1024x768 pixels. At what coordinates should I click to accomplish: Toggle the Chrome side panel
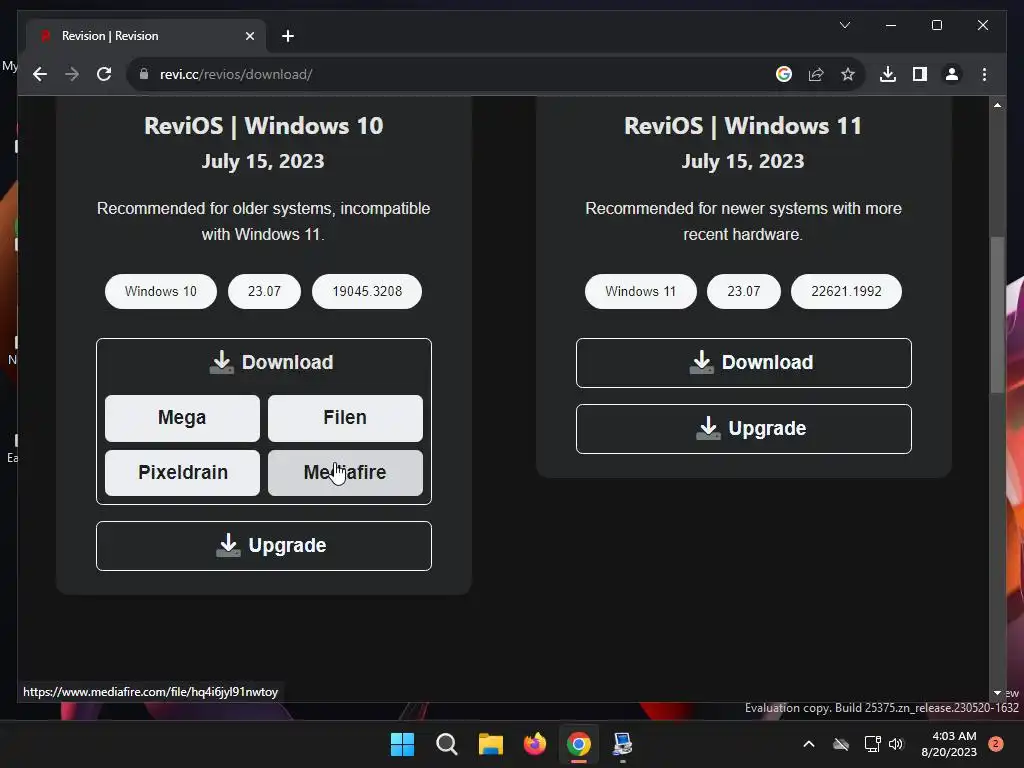[920, 74]
